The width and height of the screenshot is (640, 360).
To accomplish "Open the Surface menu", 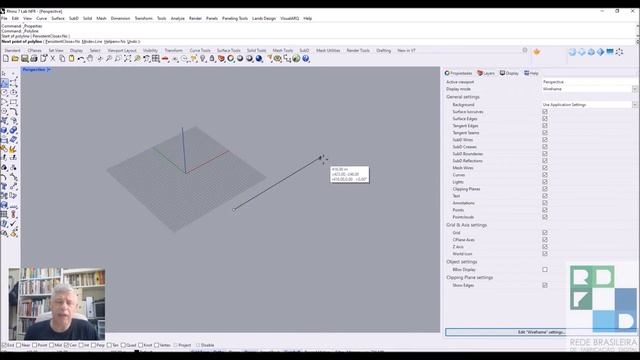I will (58, 18).
